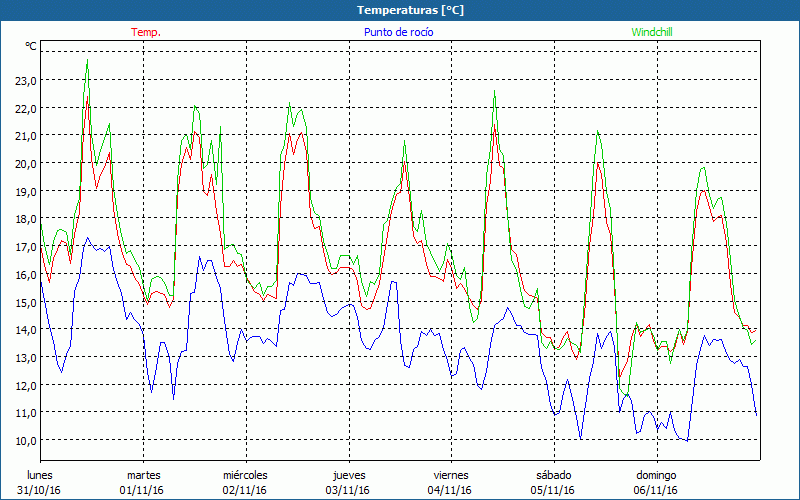This screenshot has height=500, width=800.
Task: Select the martes day label
Action: coord(143,475)
